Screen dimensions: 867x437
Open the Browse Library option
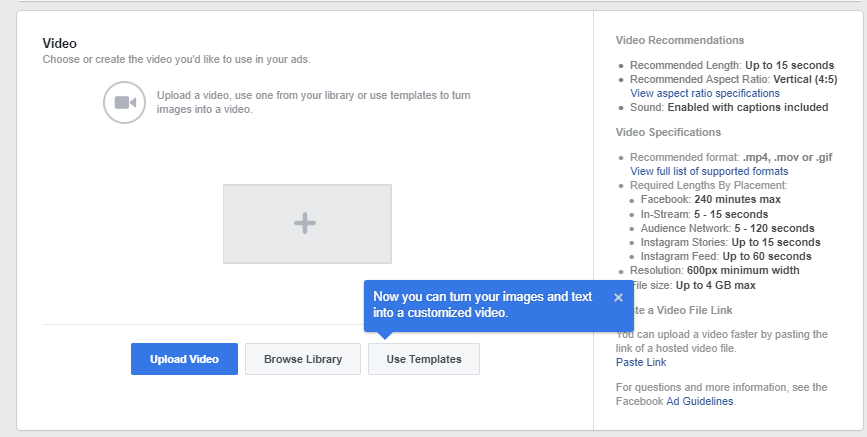pos(303,359)
